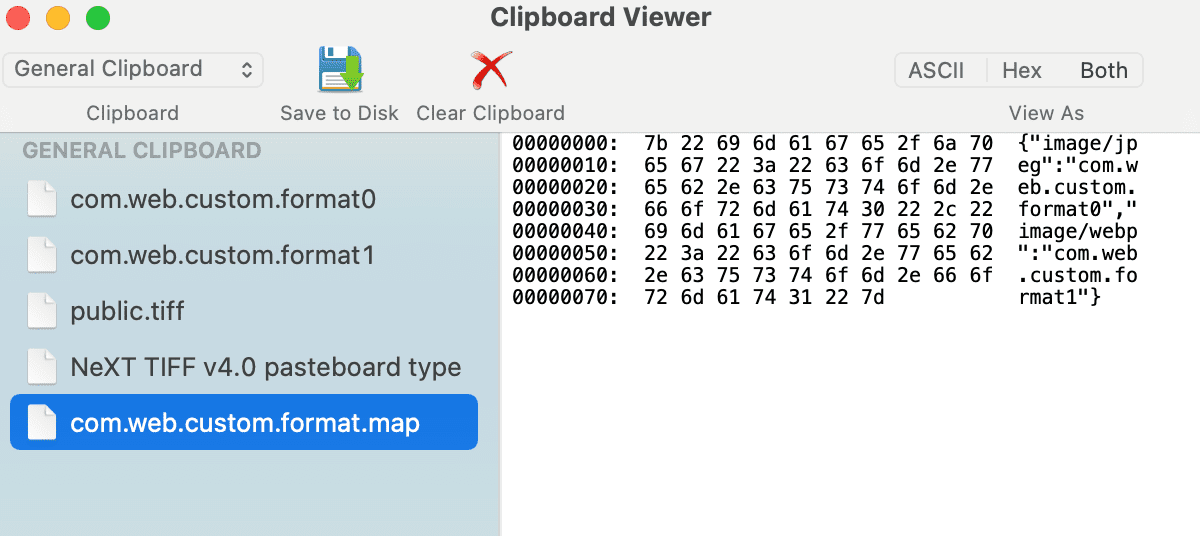Click the red X Clear Clipboard icon
Image resolution: width=1200 pixels, height=536 pixels.
(490, 70)
